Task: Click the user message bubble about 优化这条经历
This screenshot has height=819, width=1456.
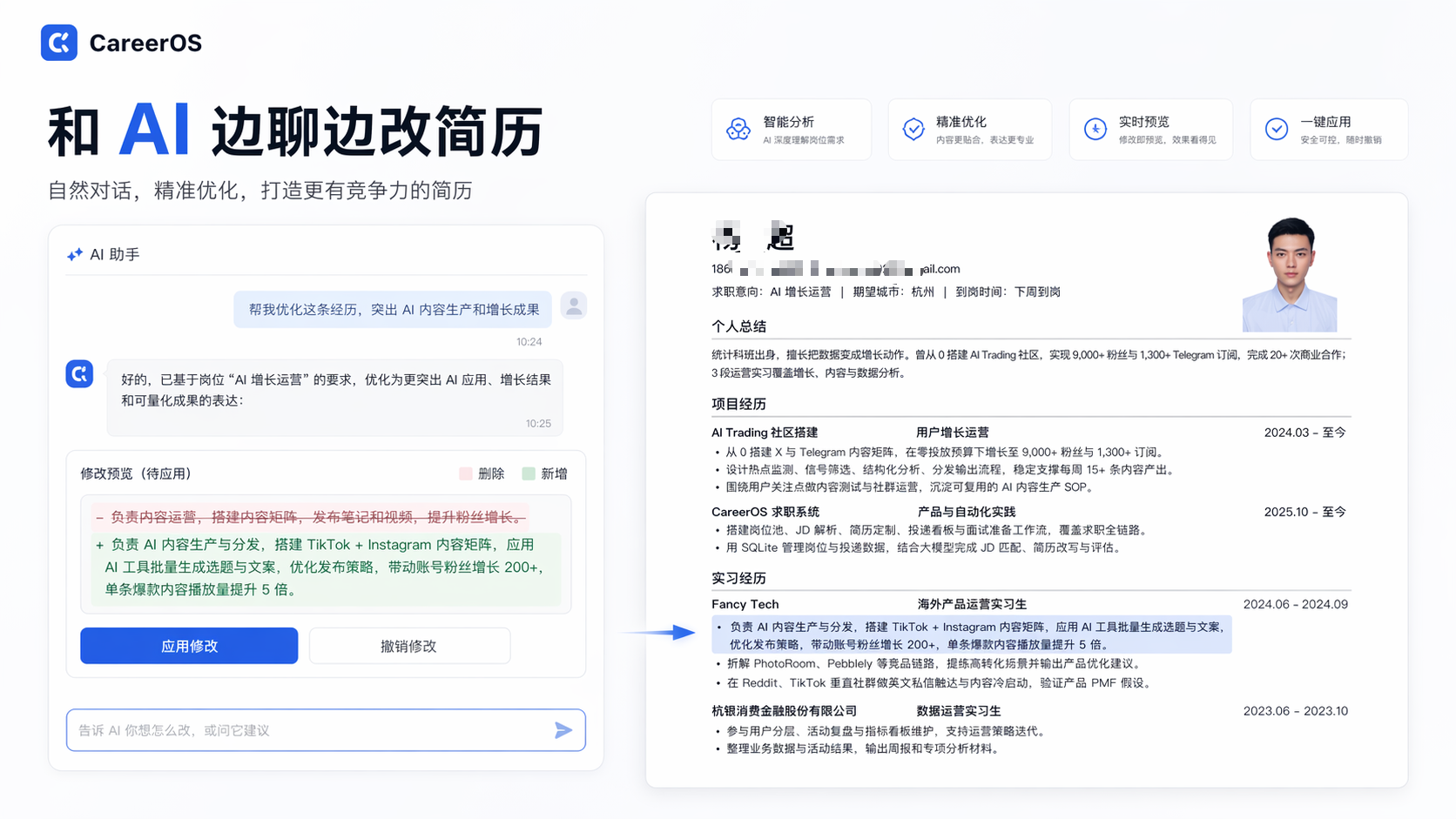Action: (394, 310)
